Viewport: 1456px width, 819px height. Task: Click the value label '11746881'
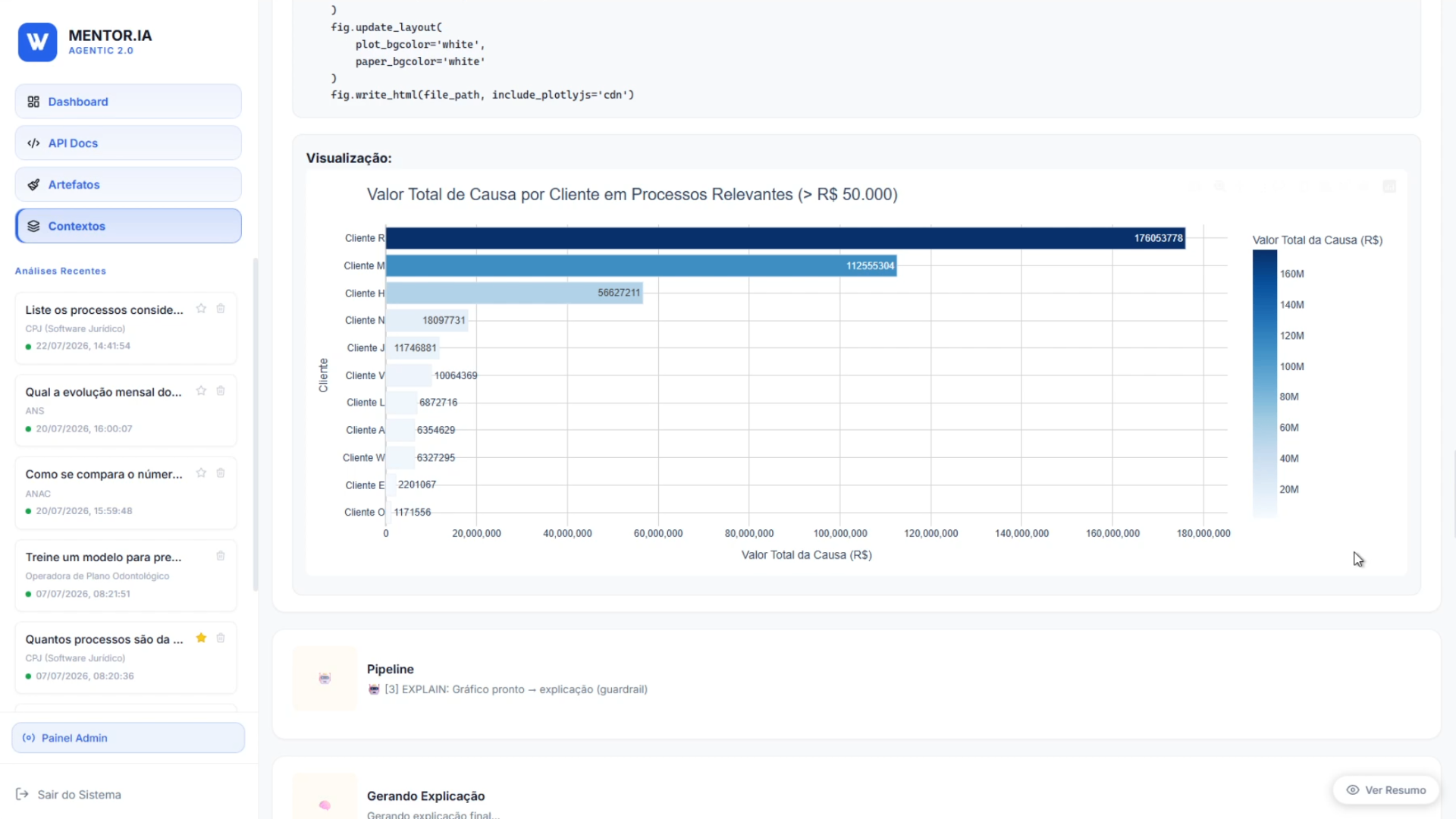coord(416,348)
